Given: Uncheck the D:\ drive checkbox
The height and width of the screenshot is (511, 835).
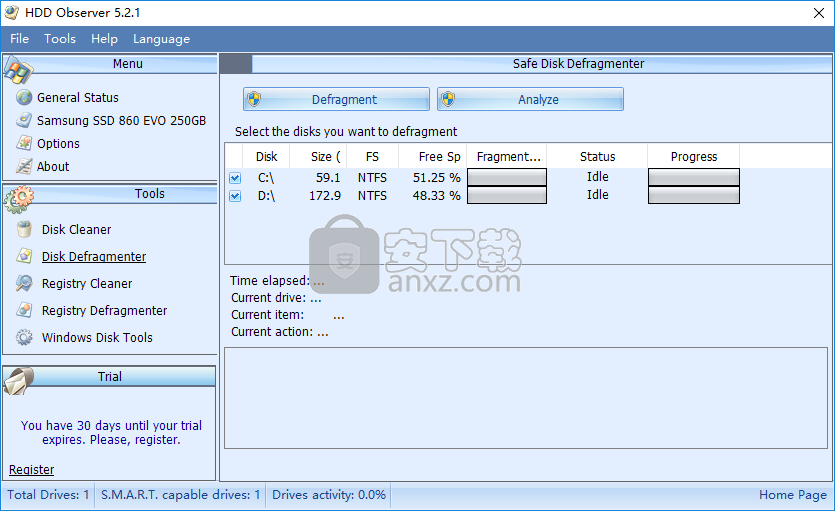Looking at the screenshot, I should click(235, 196).
